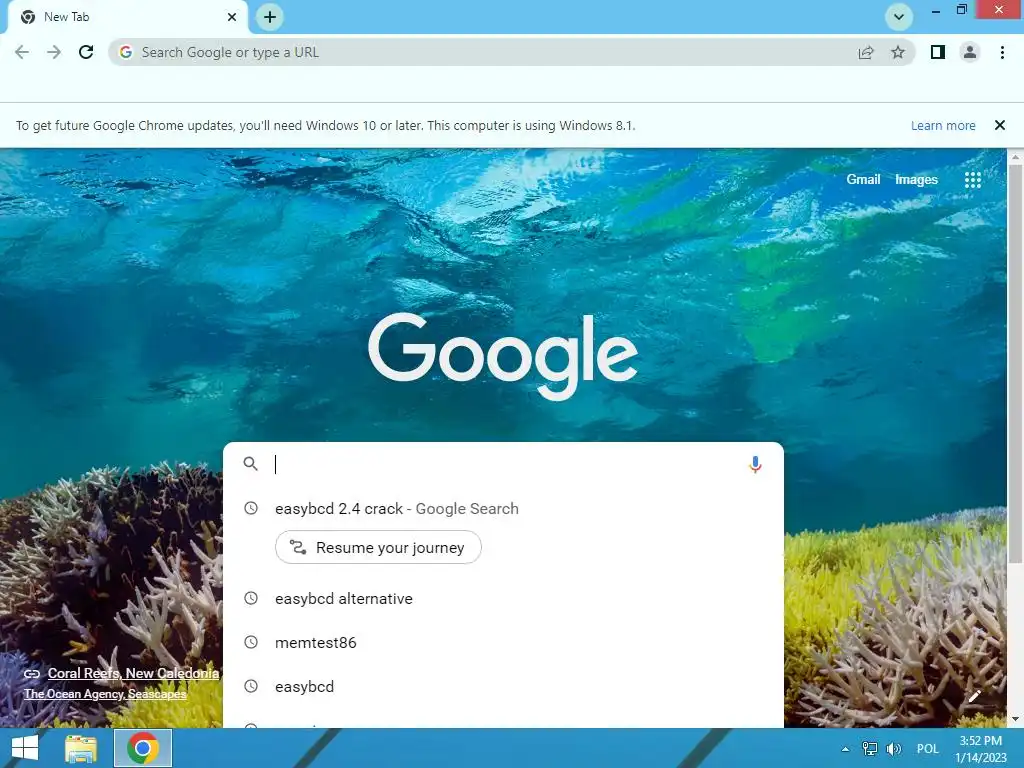Viewport: 1024px width, 768px height.
Task: Open The Ocean Agency, Seascapes link
Action: tap(105, 694)
